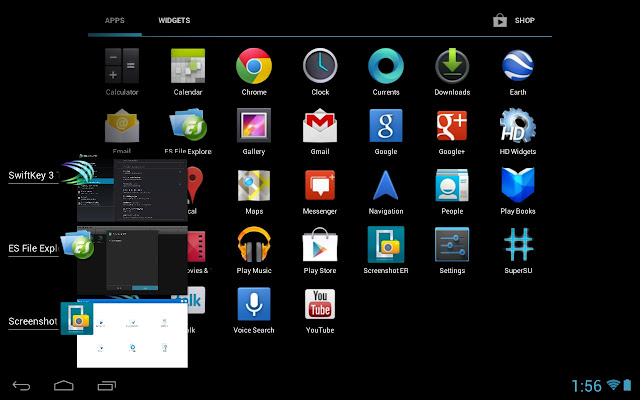The image size is (640, 400).
Task: Open the Gmail app
Action: pos(320,127)
